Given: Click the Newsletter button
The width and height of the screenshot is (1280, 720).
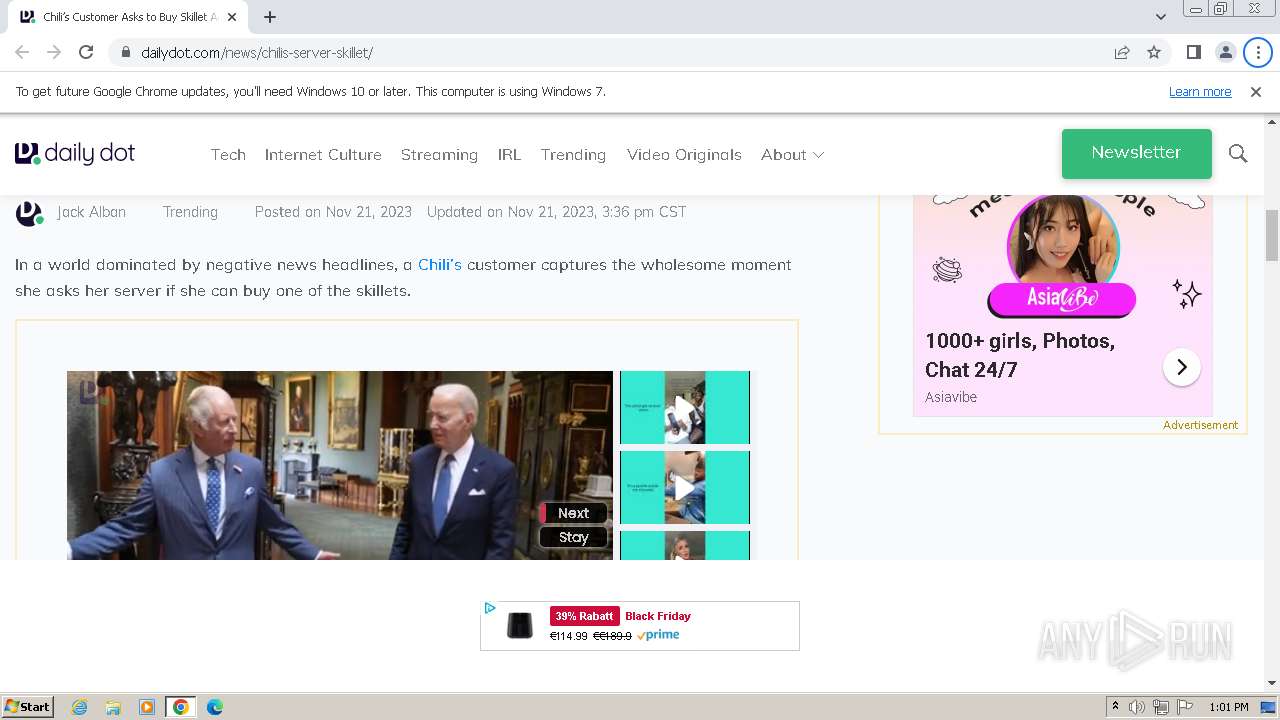Looking at the screenshot, I should click(1137, 153).
